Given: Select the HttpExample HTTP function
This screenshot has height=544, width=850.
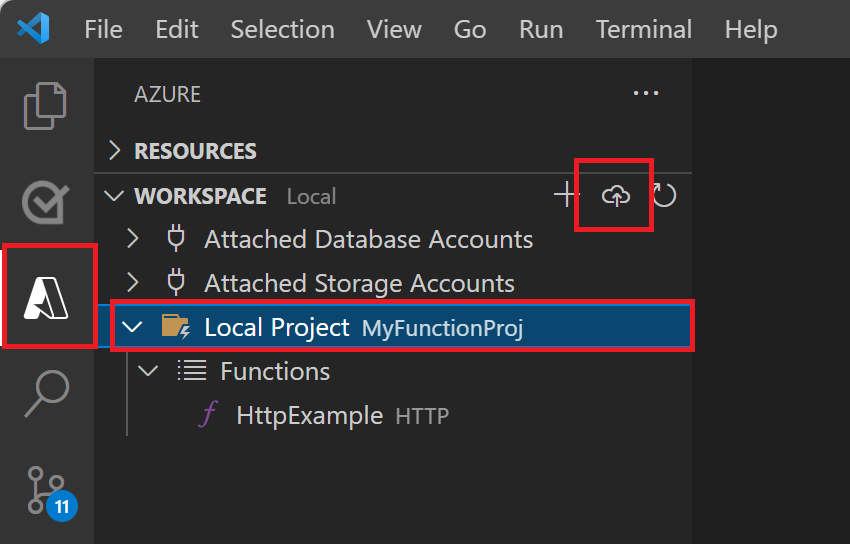Looking at the screenshot, I should (309, 415).
